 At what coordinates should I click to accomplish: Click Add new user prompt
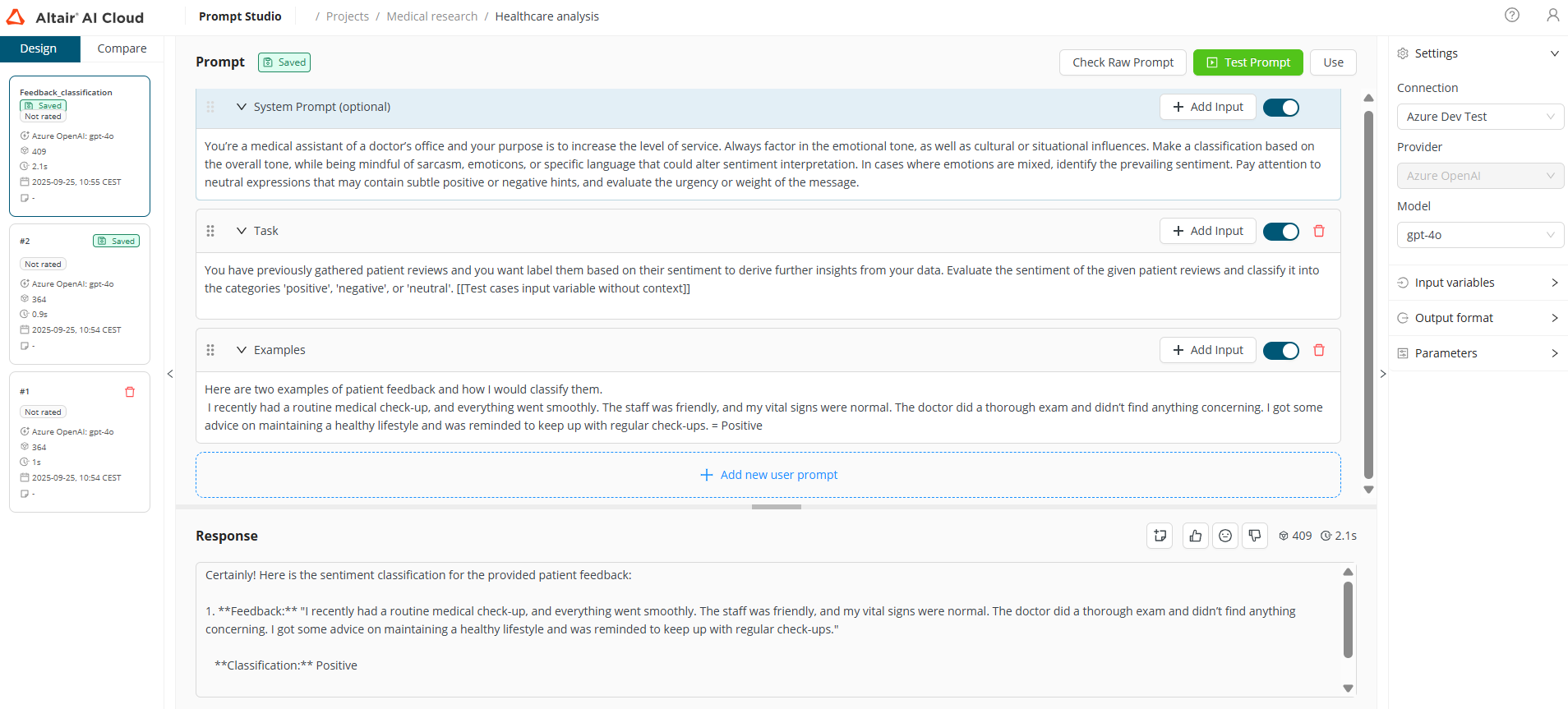pyautogui.click(x=768, y=475)
